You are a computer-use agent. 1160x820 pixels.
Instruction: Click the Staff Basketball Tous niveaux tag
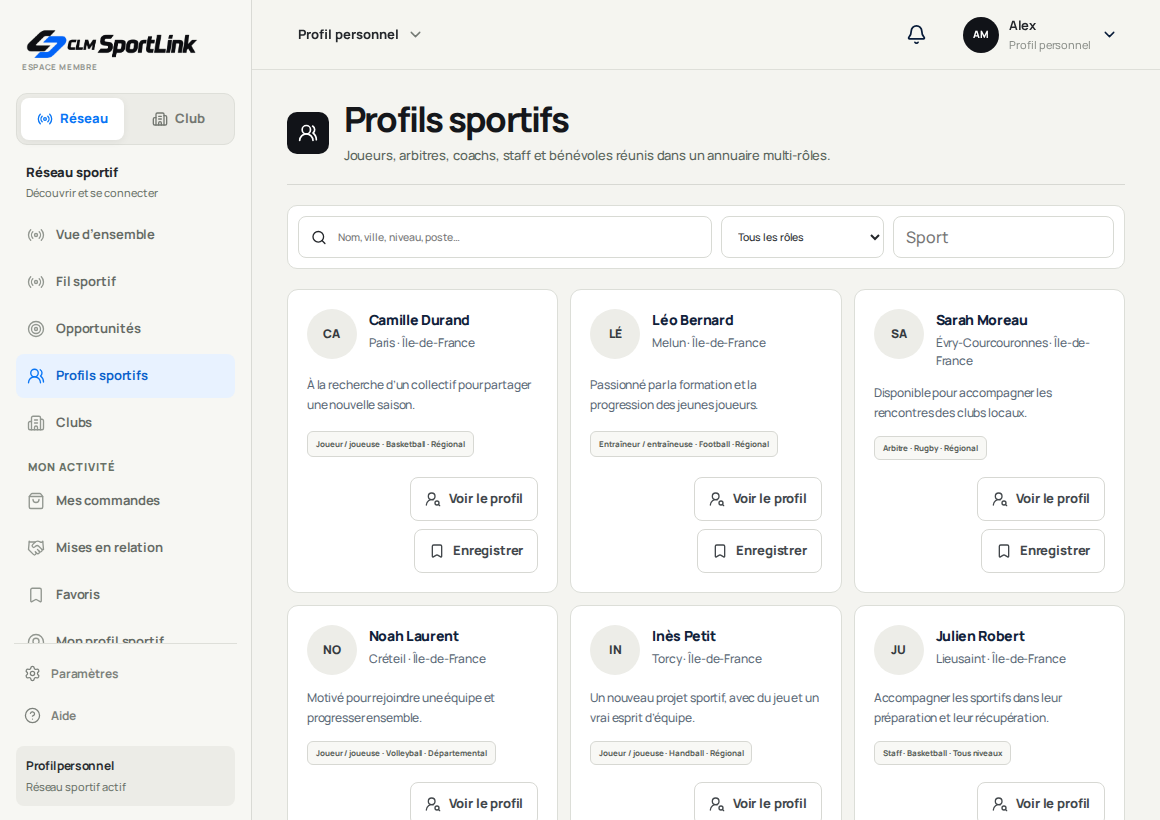click(942, 753)
